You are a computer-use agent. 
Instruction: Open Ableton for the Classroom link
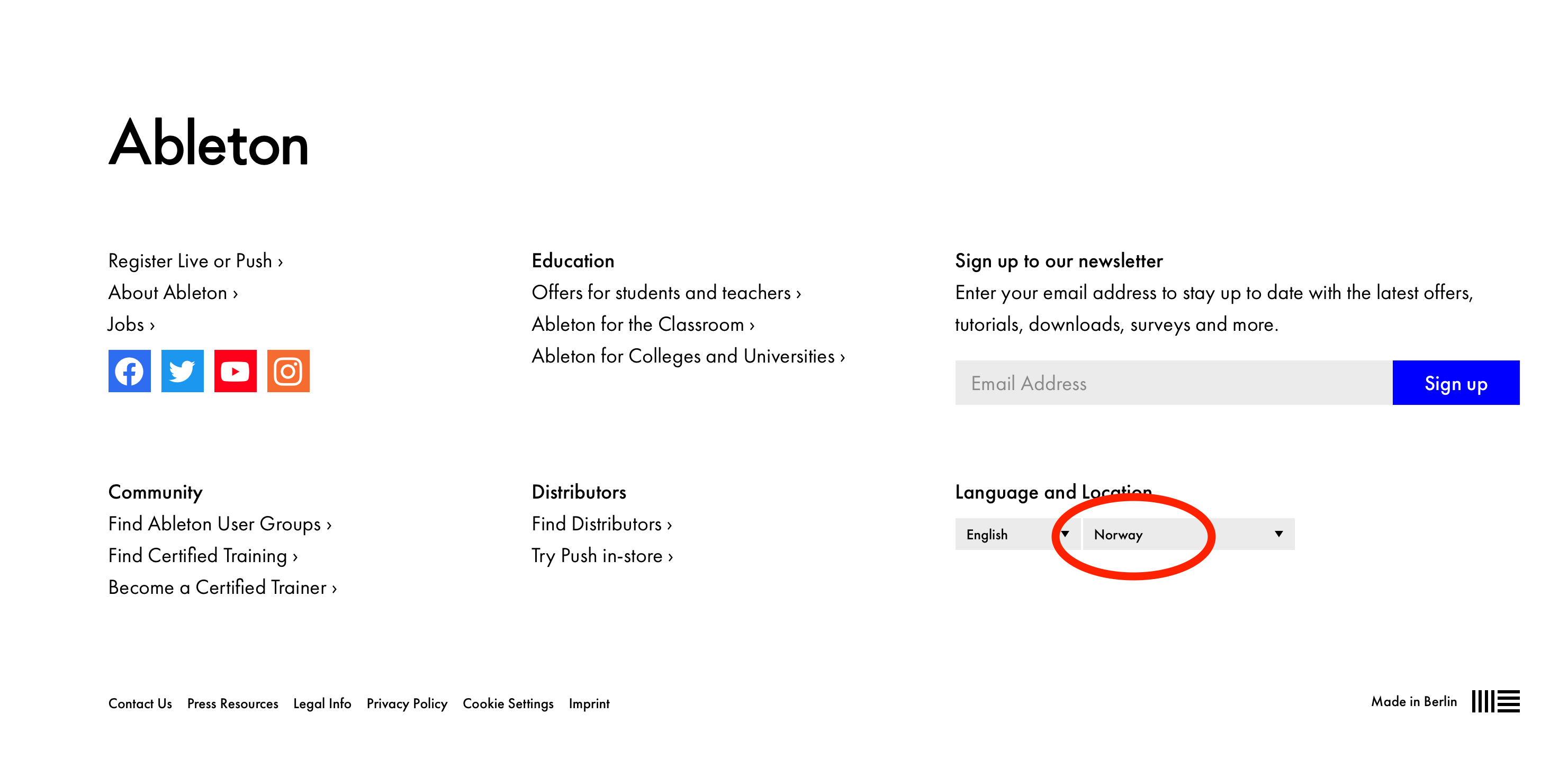click(x=643, y=324)
